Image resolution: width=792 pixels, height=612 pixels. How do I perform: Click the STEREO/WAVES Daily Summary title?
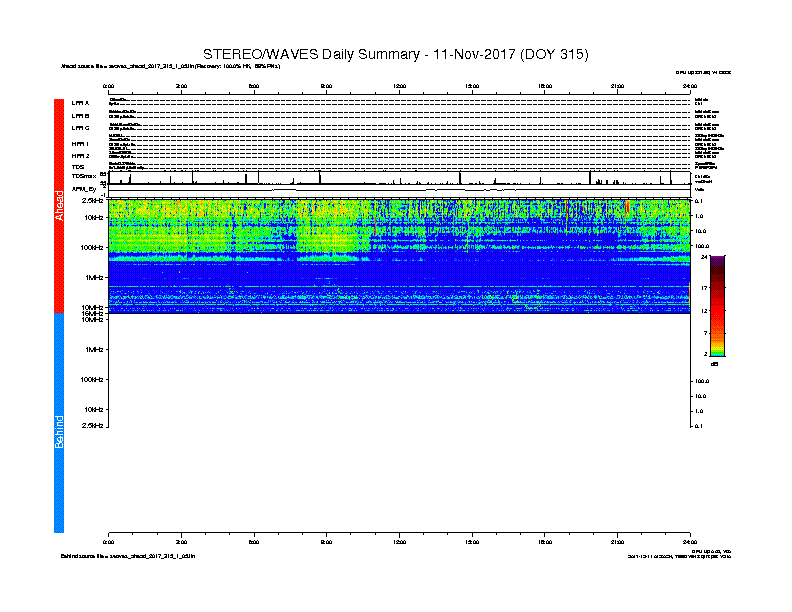click(x=395, y=54)
